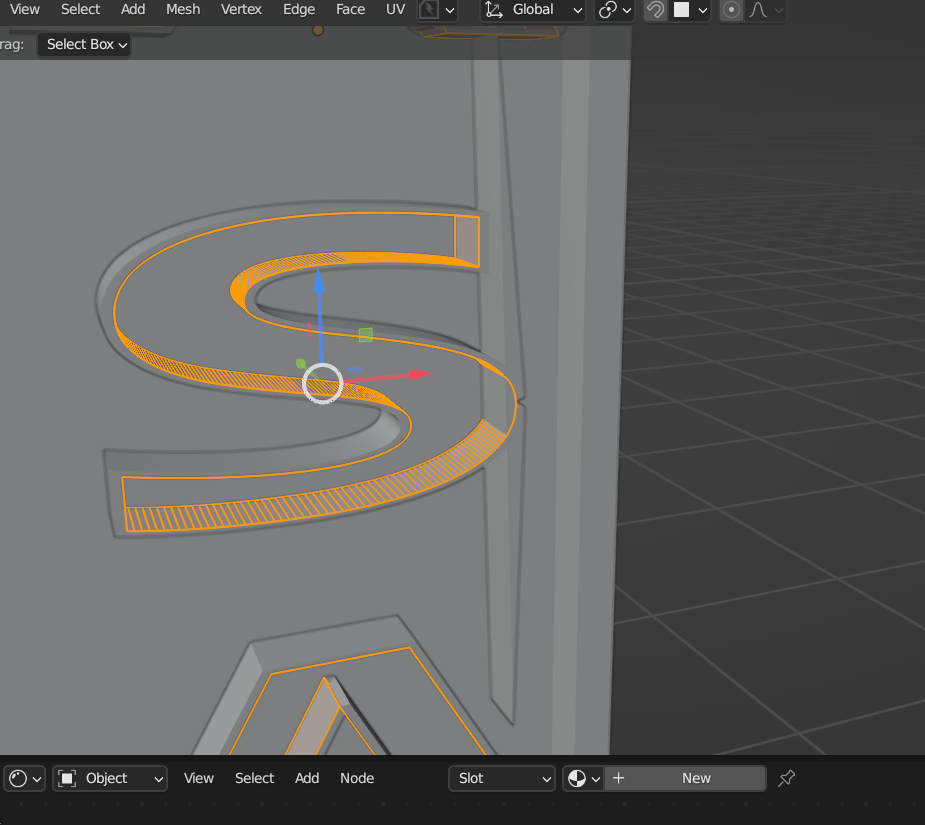Click the blue Z-axis gizmo arrow
This screenshot has height=825, width=925.
click(x=319, y=280)
